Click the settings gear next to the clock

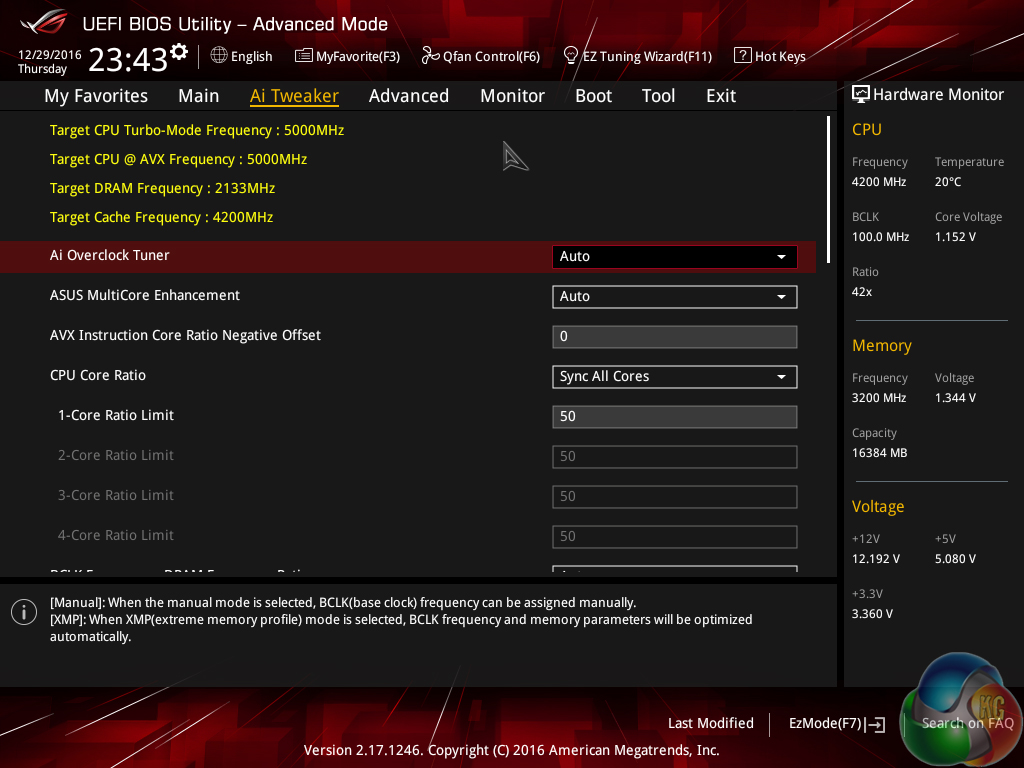click(179, 52)
